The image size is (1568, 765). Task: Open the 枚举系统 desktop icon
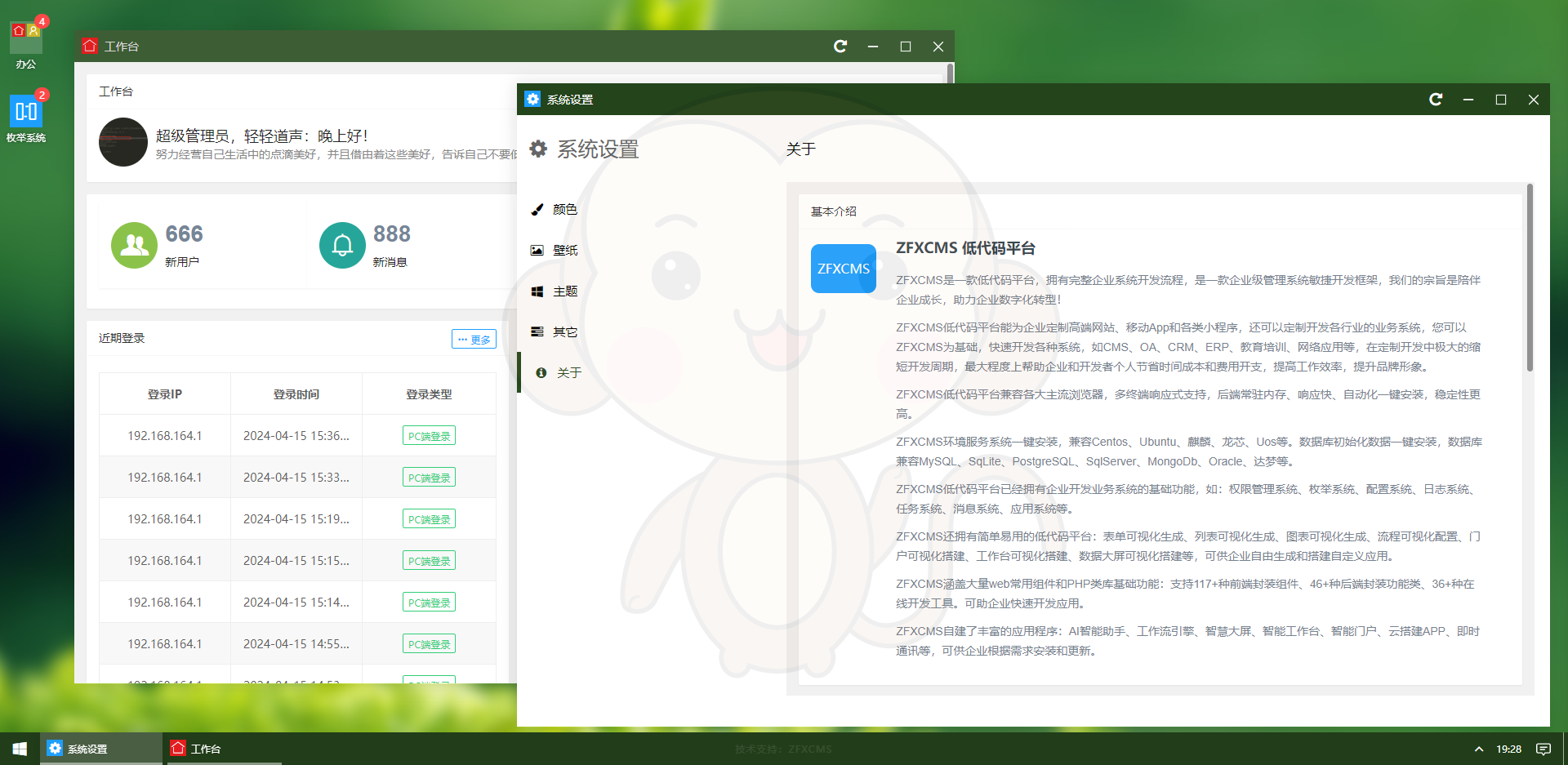pyautogui.click(x=25, y=111)
